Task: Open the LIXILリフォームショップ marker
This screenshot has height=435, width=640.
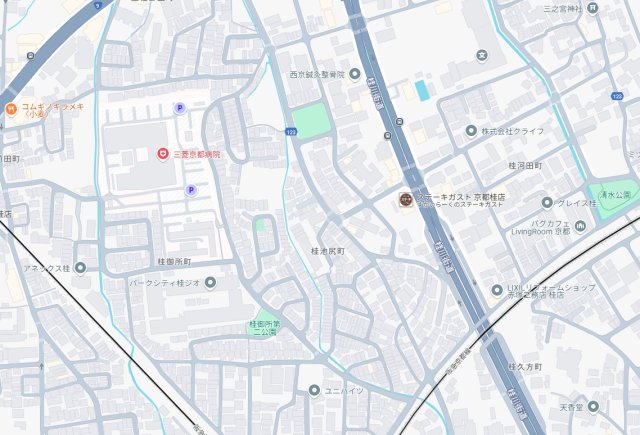Action: click(497, 290)
